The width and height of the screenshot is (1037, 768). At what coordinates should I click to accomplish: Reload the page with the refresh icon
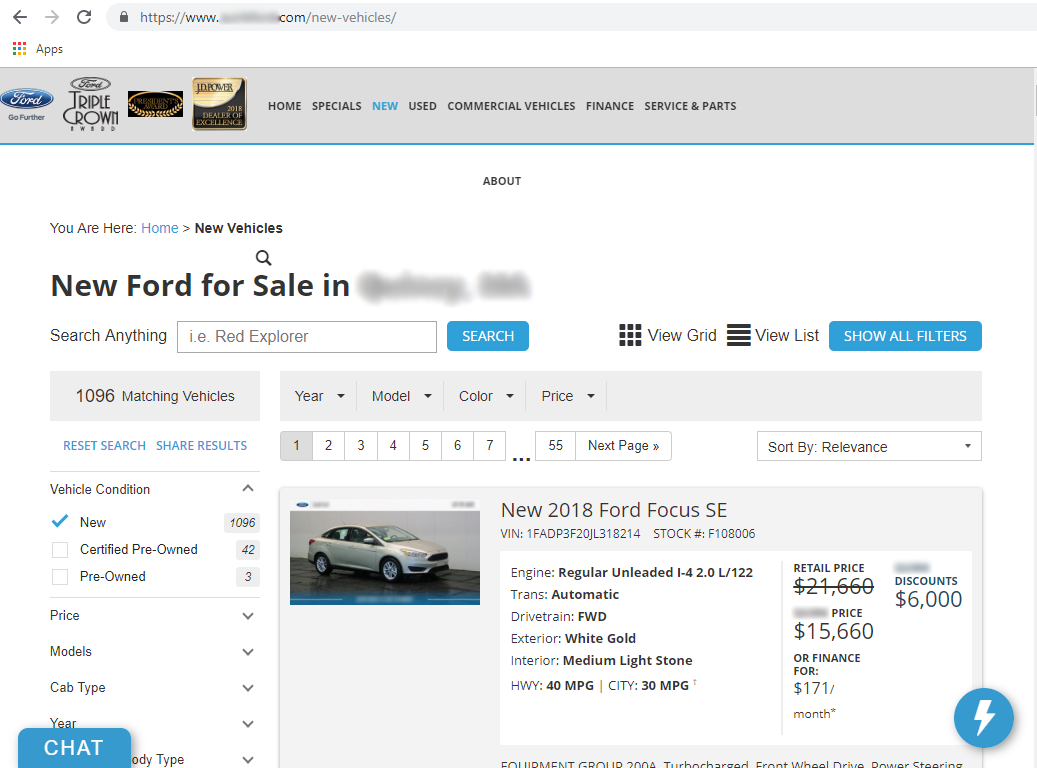click(x=84, y=17)
